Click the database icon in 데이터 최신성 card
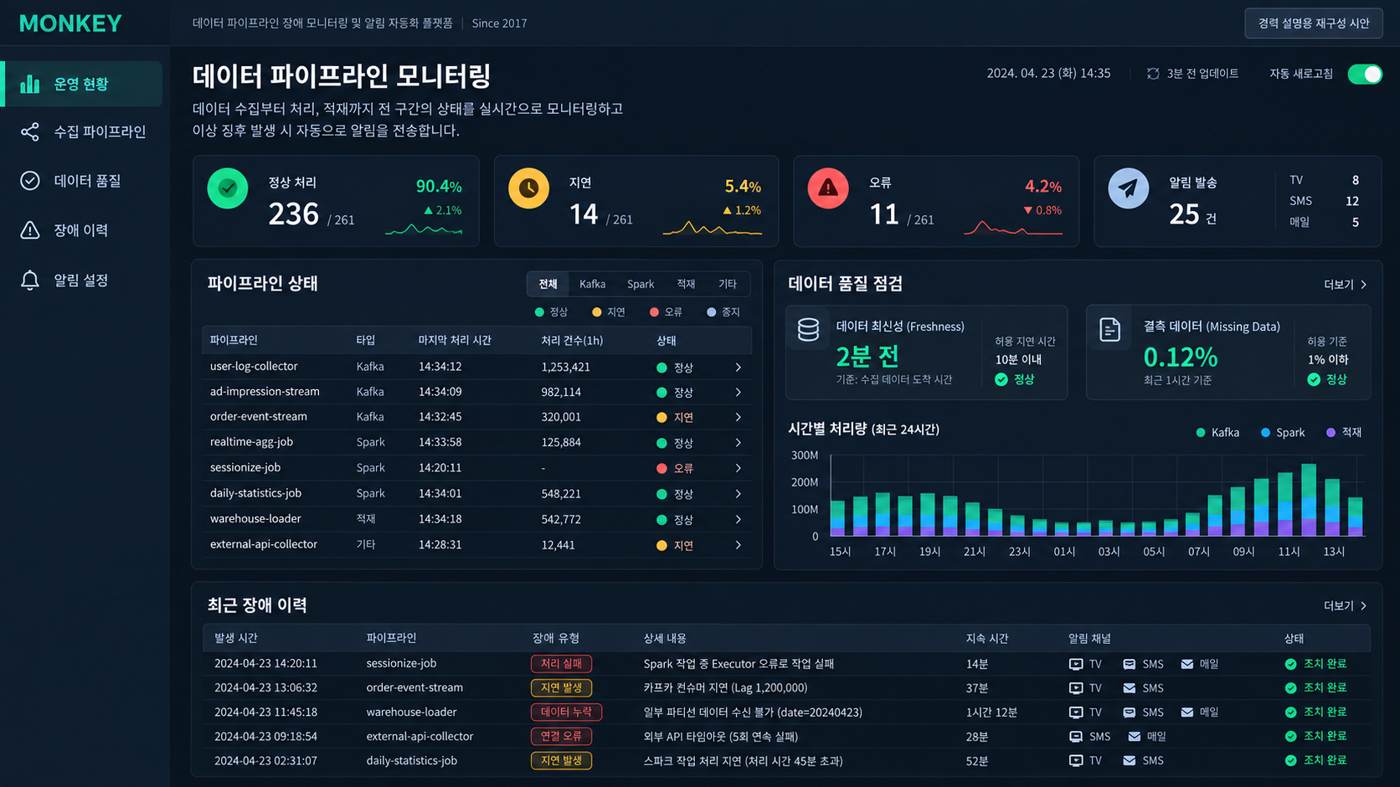Viewport: 1400px width, 787px height. (808, 329)
